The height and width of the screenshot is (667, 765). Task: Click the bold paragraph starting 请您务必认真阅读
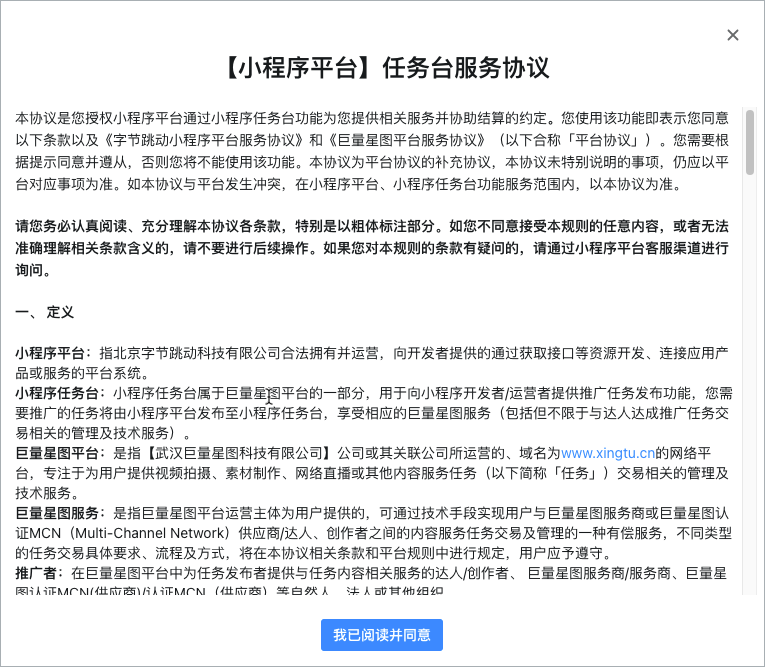click(x=372, y=248)
